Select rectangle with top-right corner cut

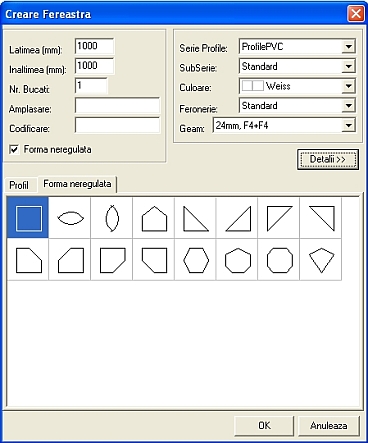(28, 260)
